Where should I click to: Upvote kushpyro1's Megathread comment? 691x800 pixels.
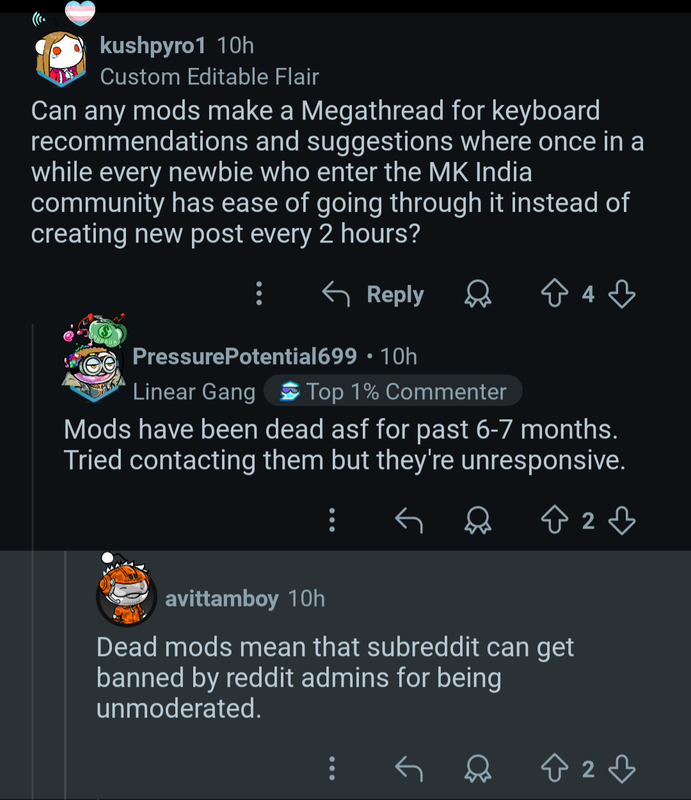[554, 294]
